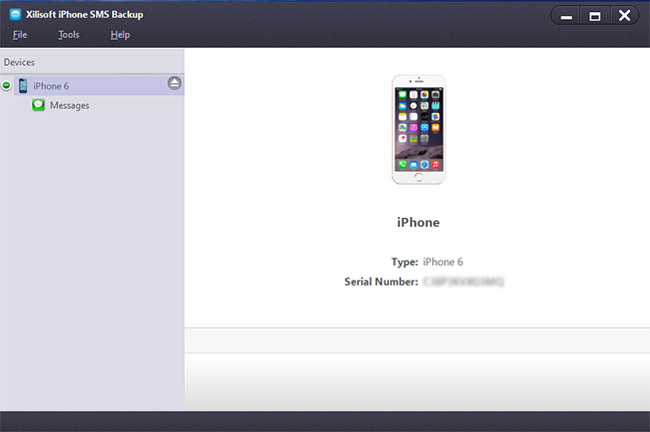Click the Xilisoft app logo icon
The width and height of the screenshot is (650, 432).
(15, 15)
